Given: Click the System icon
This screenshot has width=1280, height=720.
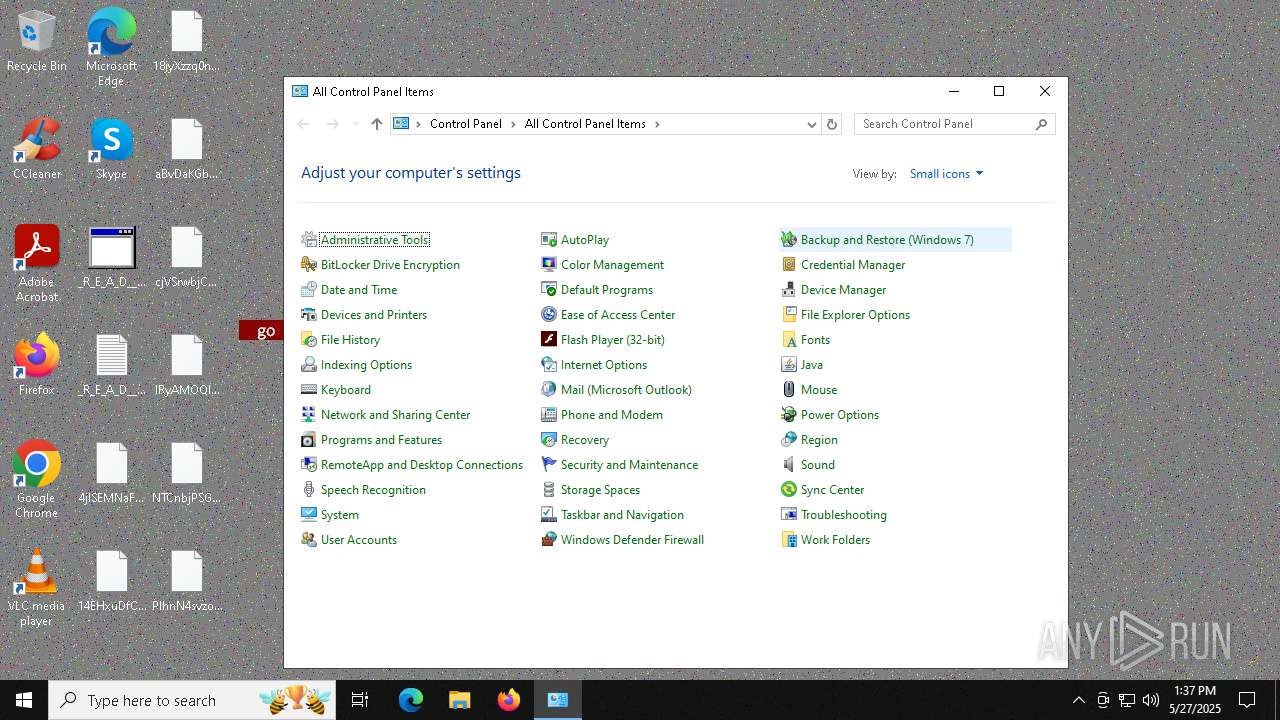Looking at the screenshot, I should point(309,515).
